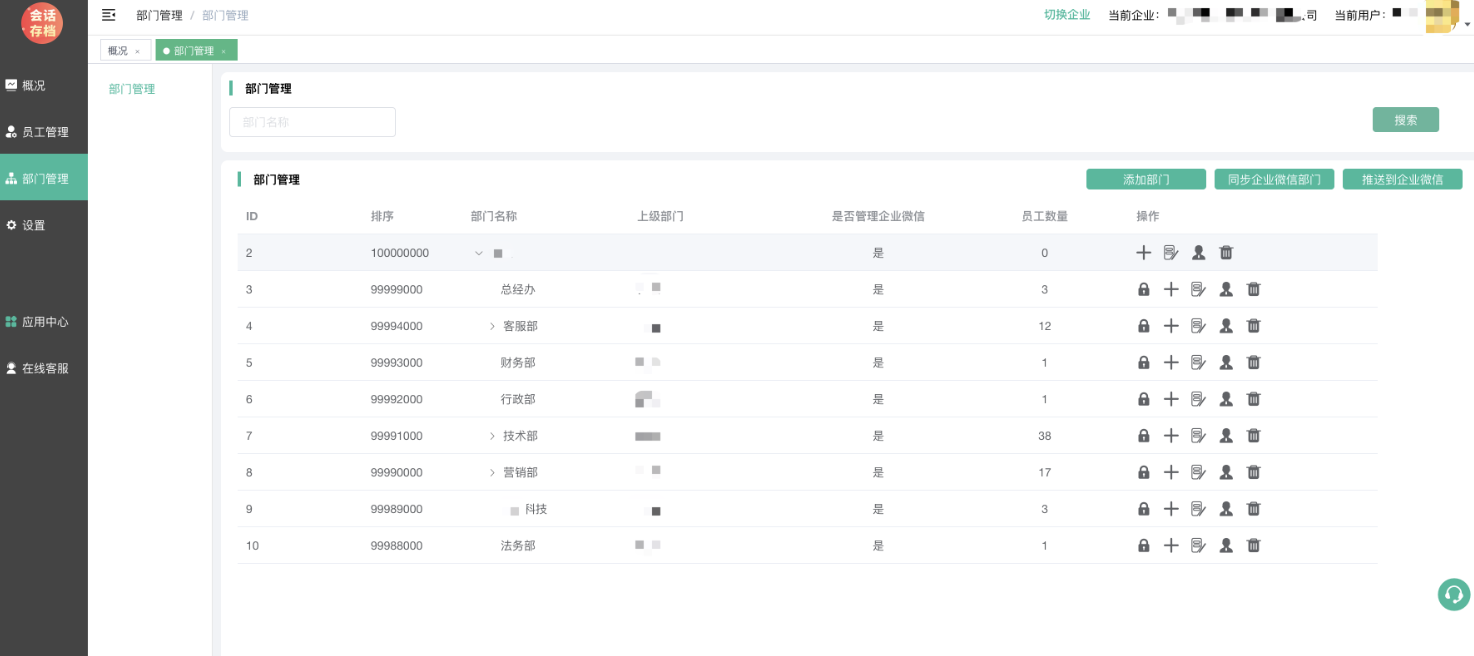Image resolution: width=1474 pixels, height=656 pixels.
Task: Expand the 技术部 sub-departments
Action: tap(492, 436)
